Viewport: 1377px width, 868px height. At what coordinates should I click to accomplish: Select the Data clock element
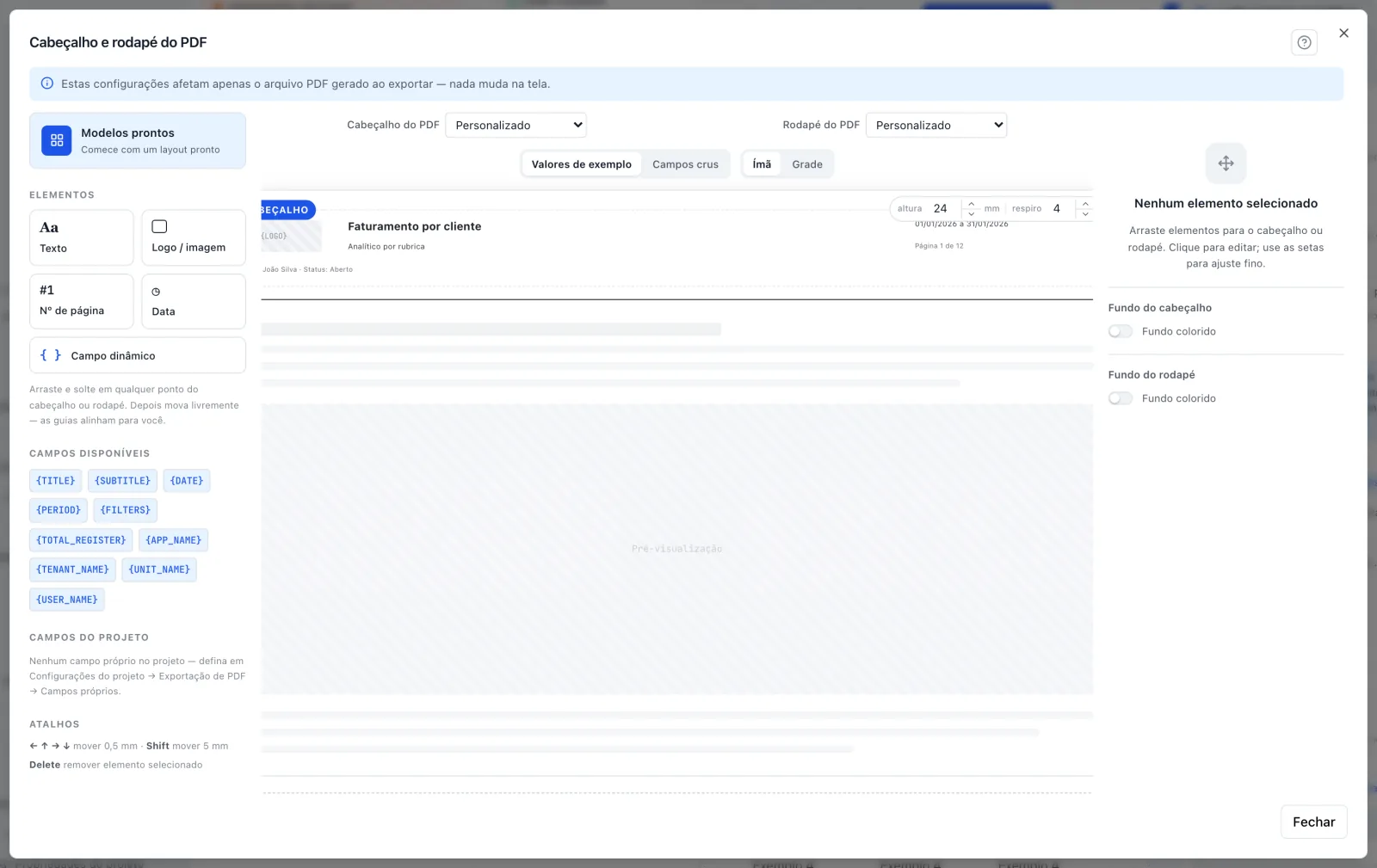tap(194, 301)
